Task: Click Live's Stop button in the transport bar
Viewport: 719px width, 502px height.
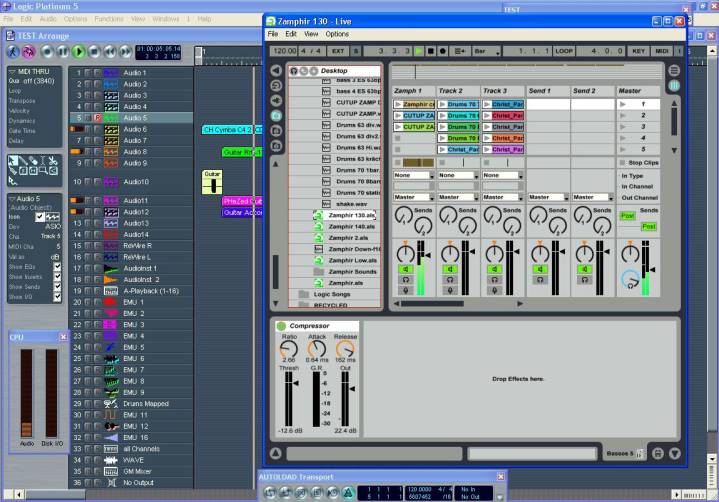Action: pos(431,51)
